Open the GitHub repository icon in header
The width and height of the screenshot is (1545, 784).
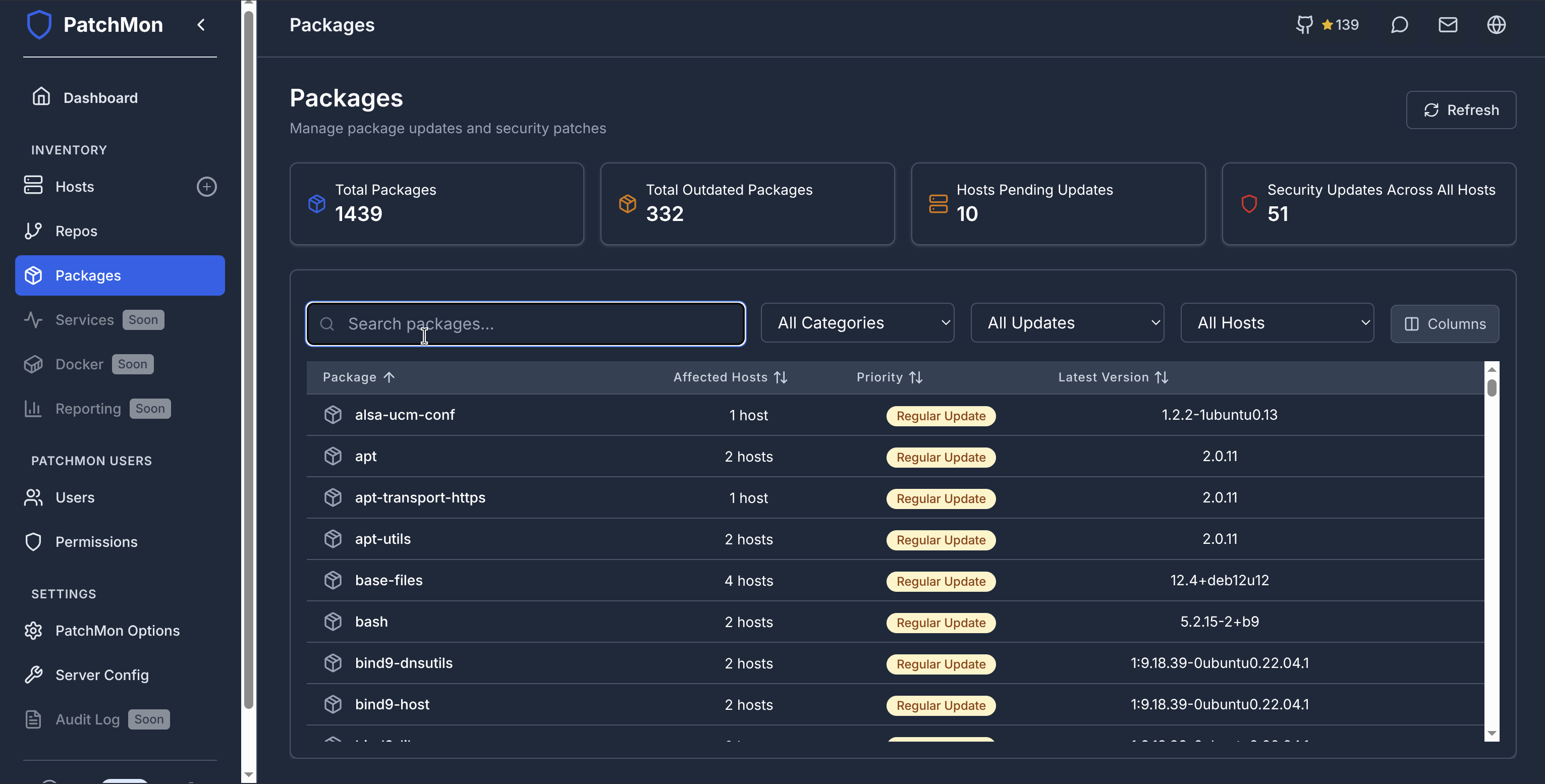pos(1304,25)
